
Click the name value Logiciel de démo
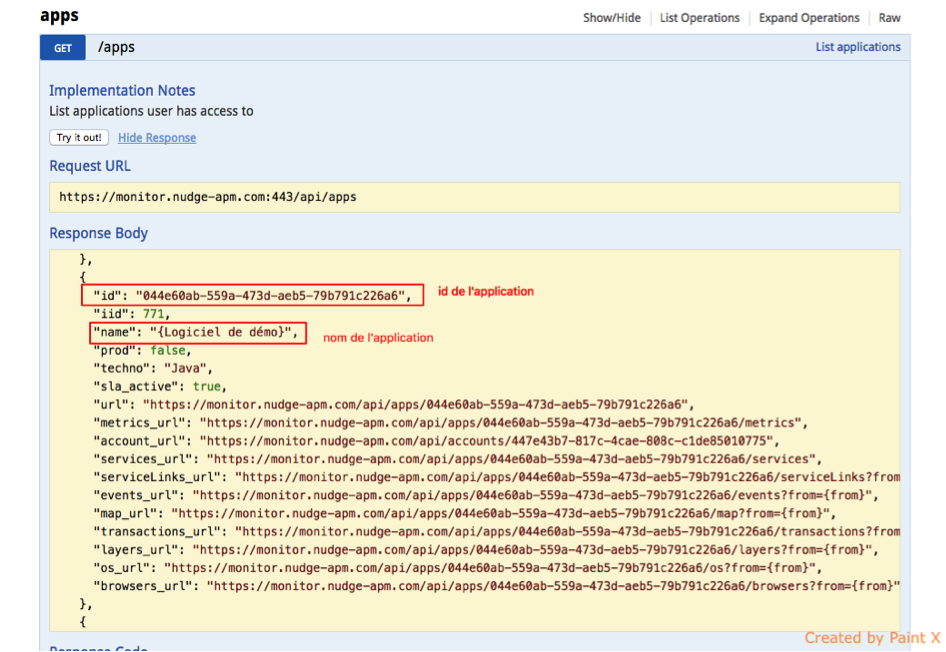click(x=224, y=333)
